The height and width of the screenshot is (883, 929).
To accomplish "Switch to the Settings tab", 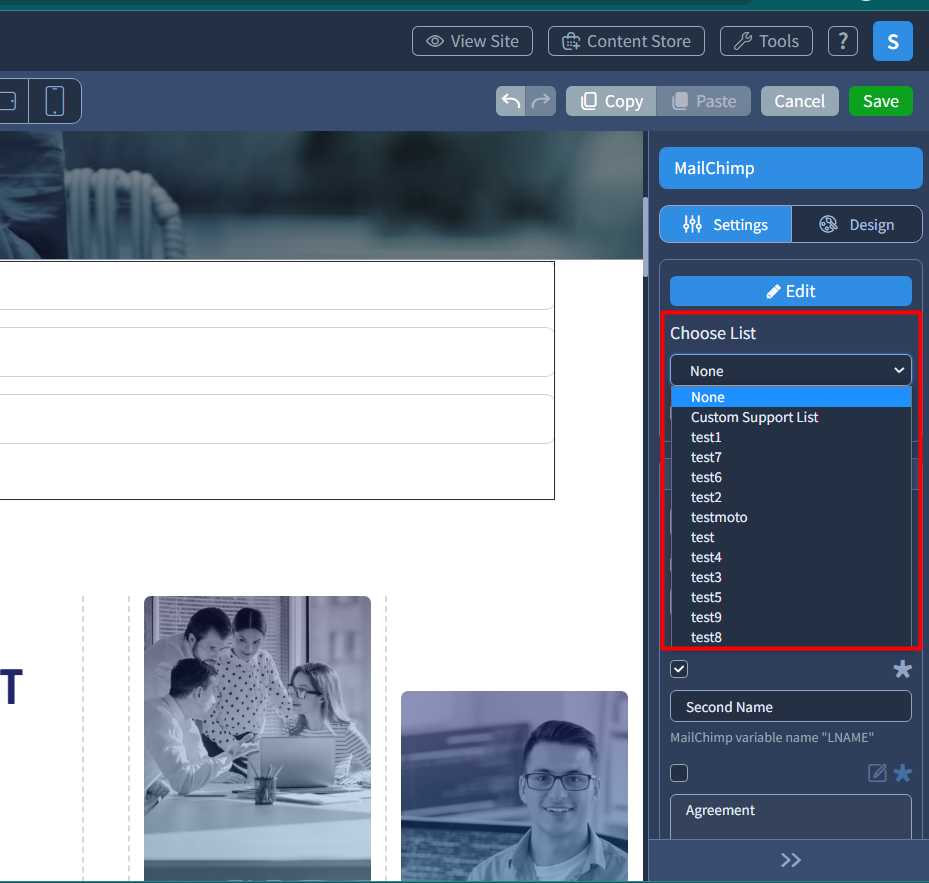I will pyautogui.click(x=725, y=224).
